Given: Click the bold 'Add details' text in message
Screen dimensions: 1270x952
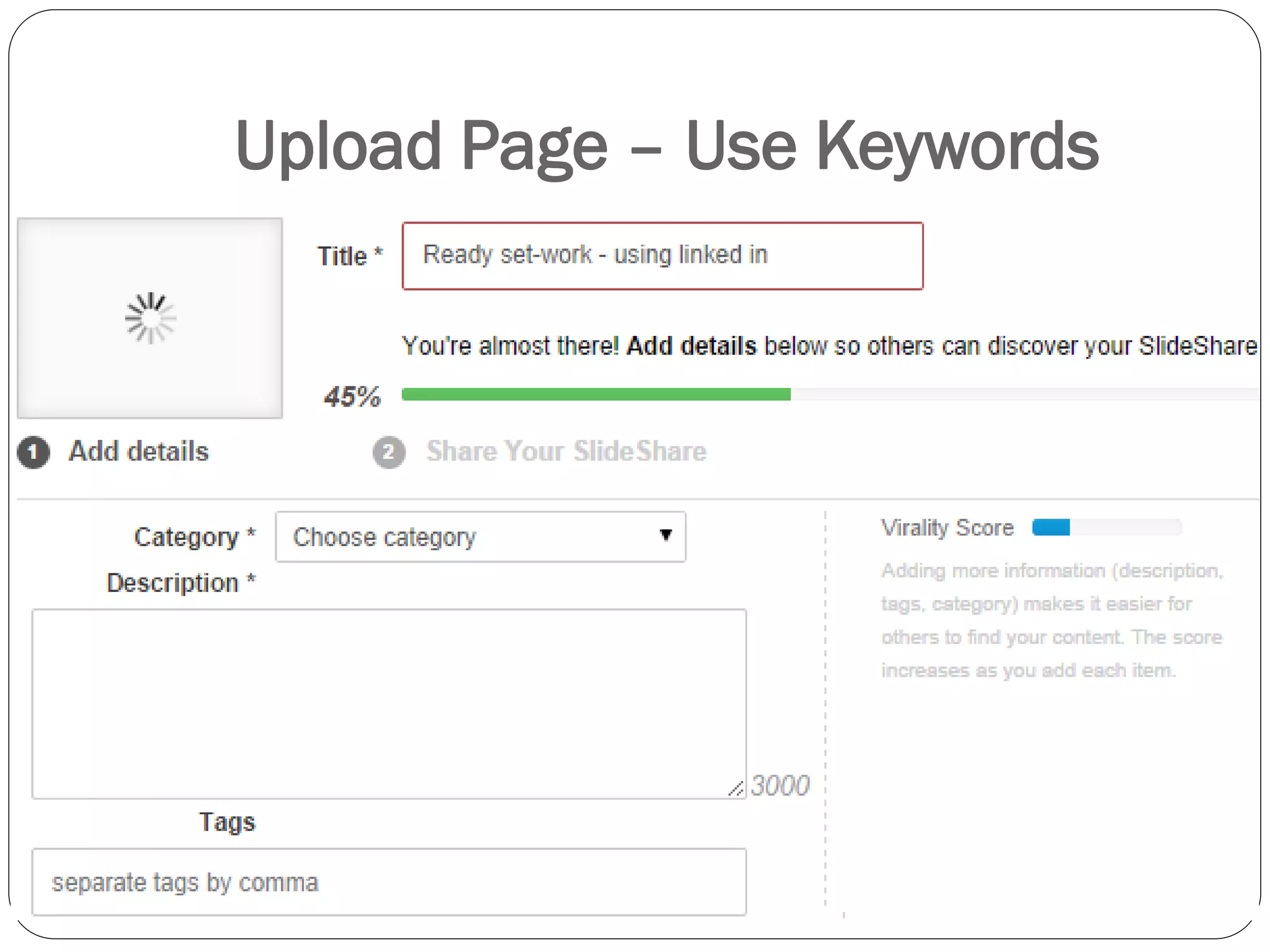Looking at the screenshot, I should [691, 346].
